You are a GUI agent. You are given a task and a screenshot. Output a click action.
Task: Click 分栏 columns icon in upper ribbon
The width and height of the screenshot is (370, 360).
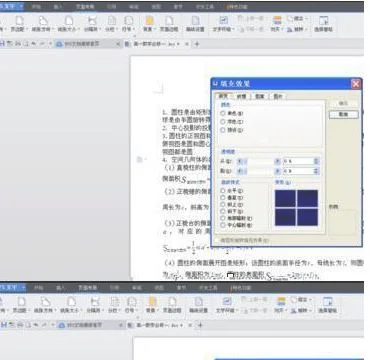(x=112, y=21)
